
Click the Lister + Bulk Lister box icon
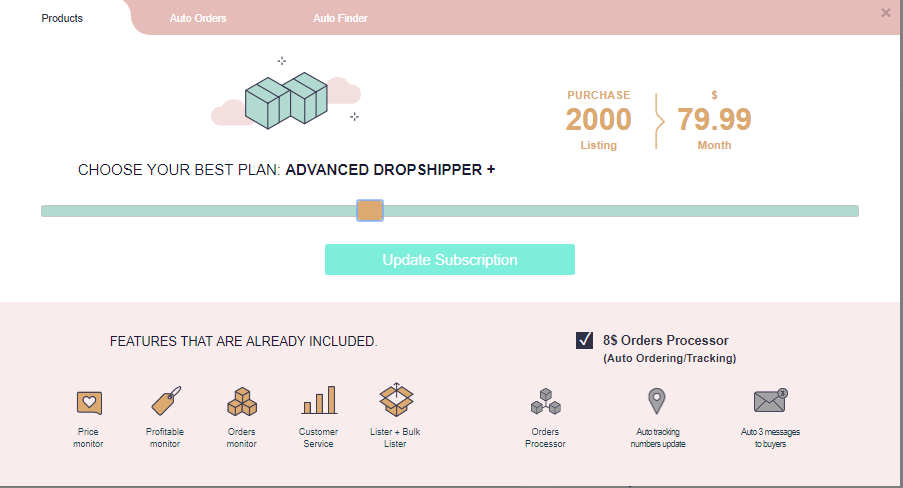(396, 400)
